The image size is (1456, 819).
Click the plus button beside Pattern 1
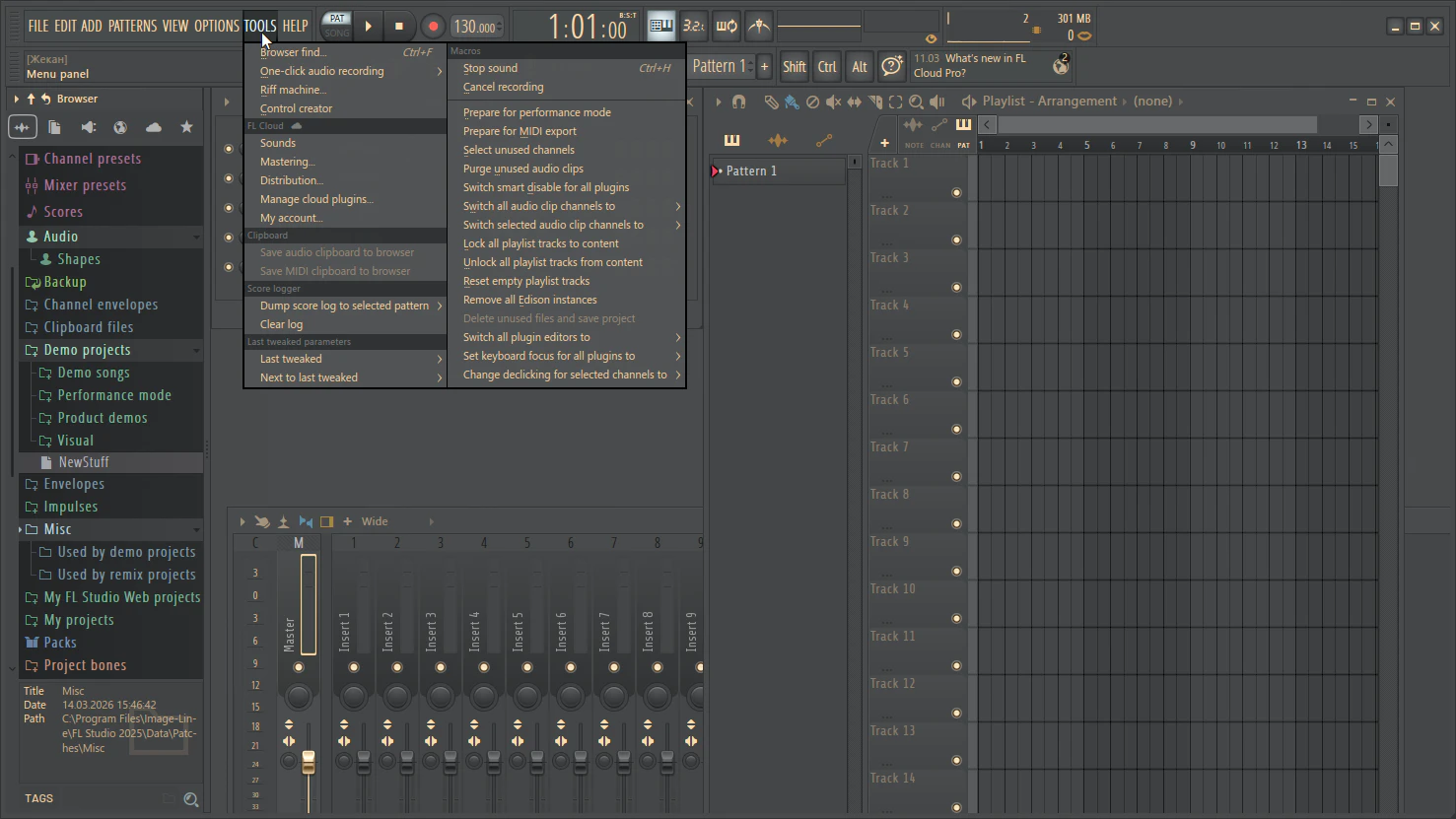(764, 66)
